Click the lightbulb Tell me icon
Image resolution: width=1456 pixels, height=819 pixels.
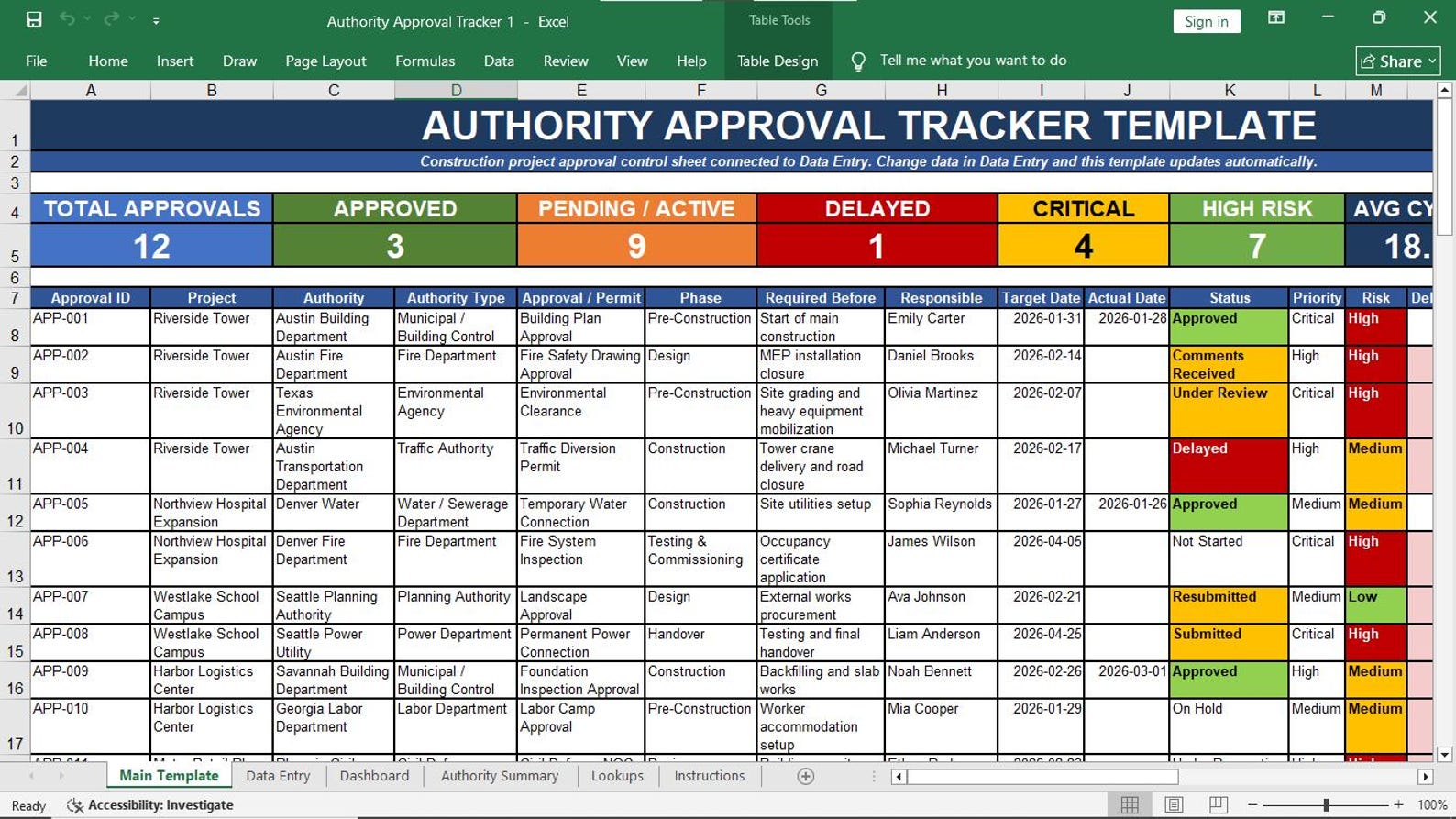pos(858,61)
